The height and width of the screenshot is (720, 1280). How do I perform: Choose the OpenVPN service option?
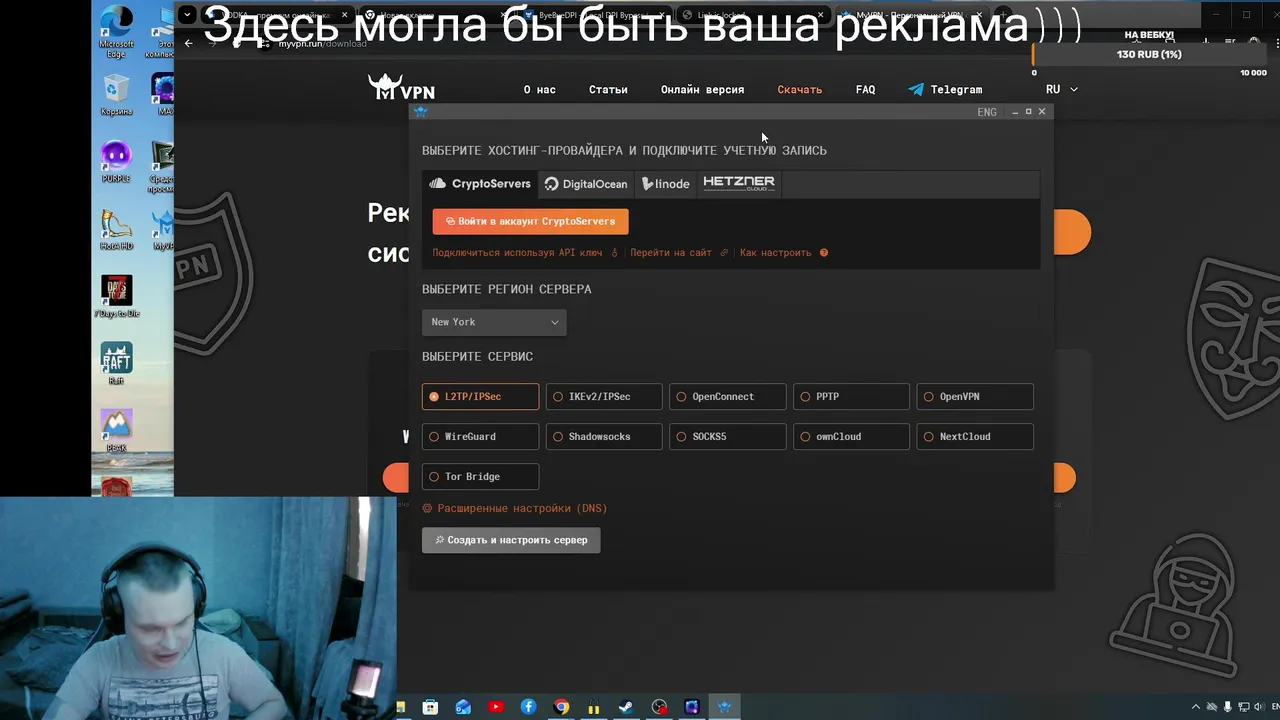[x=975, y=397]
